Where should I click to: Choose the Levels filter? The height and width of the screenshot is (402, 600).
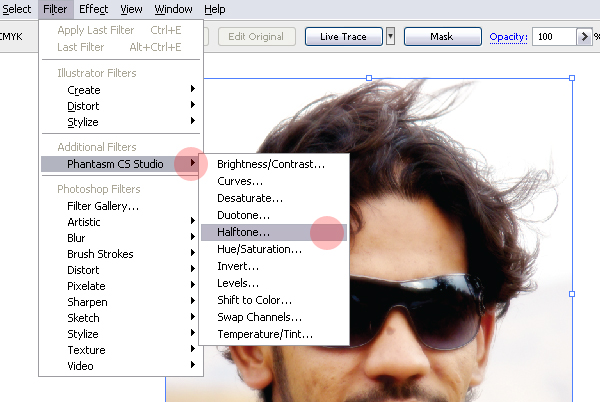[x=274, y=283]
